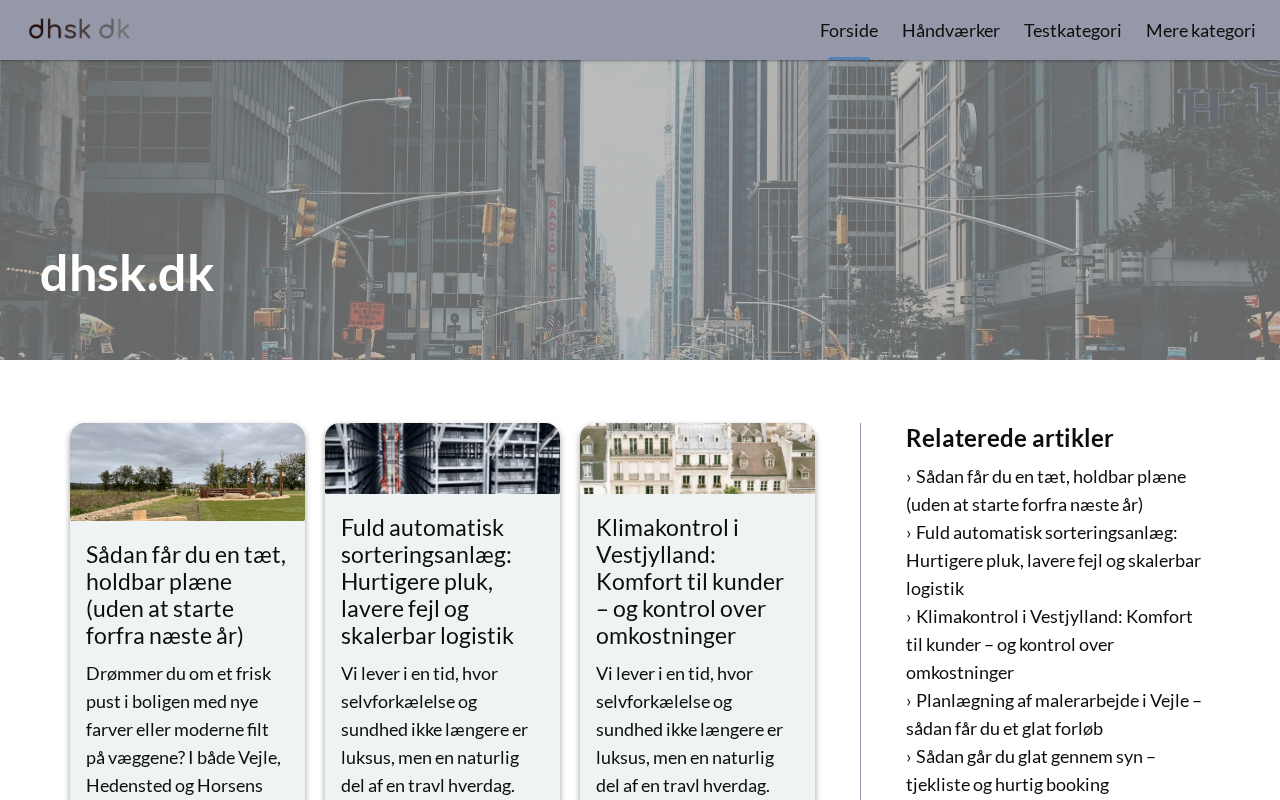This screenshot has width=1280, height=800.
Task: Click the sorteringsanlæg card excerpt text
Action: click(x=442, y=729)
